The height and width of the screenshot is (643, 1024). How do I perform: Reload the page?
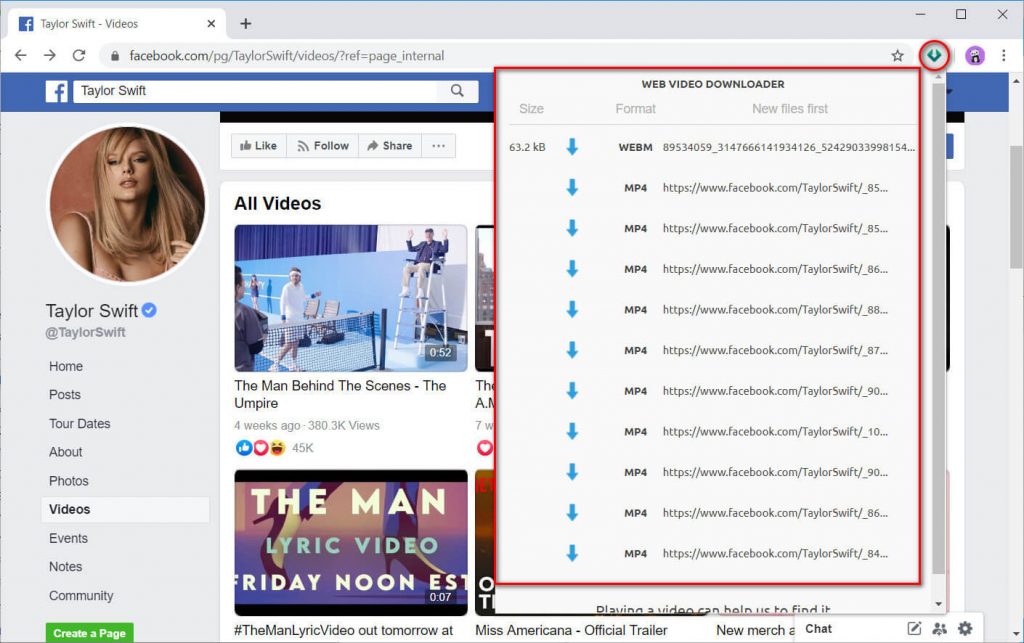click(79, 55)
